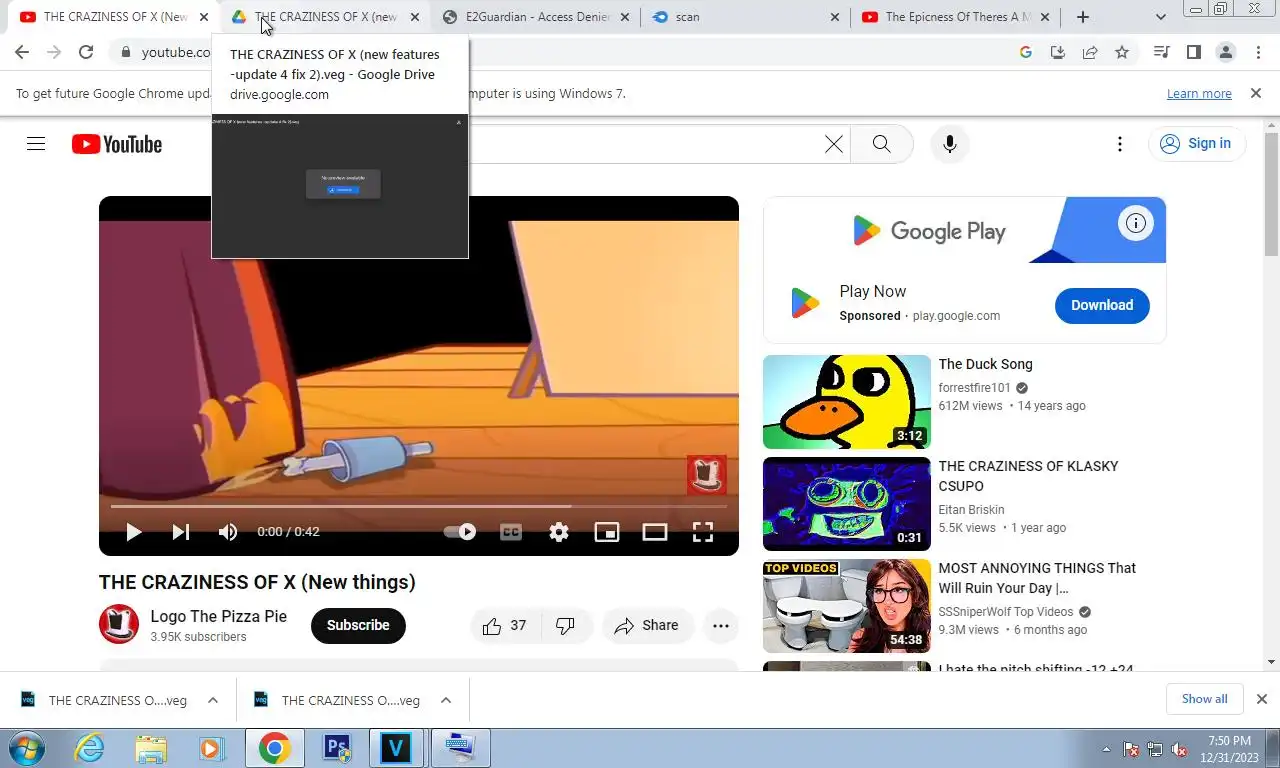
Task: Open a new Chrome tab
Action: point(1083,17)
